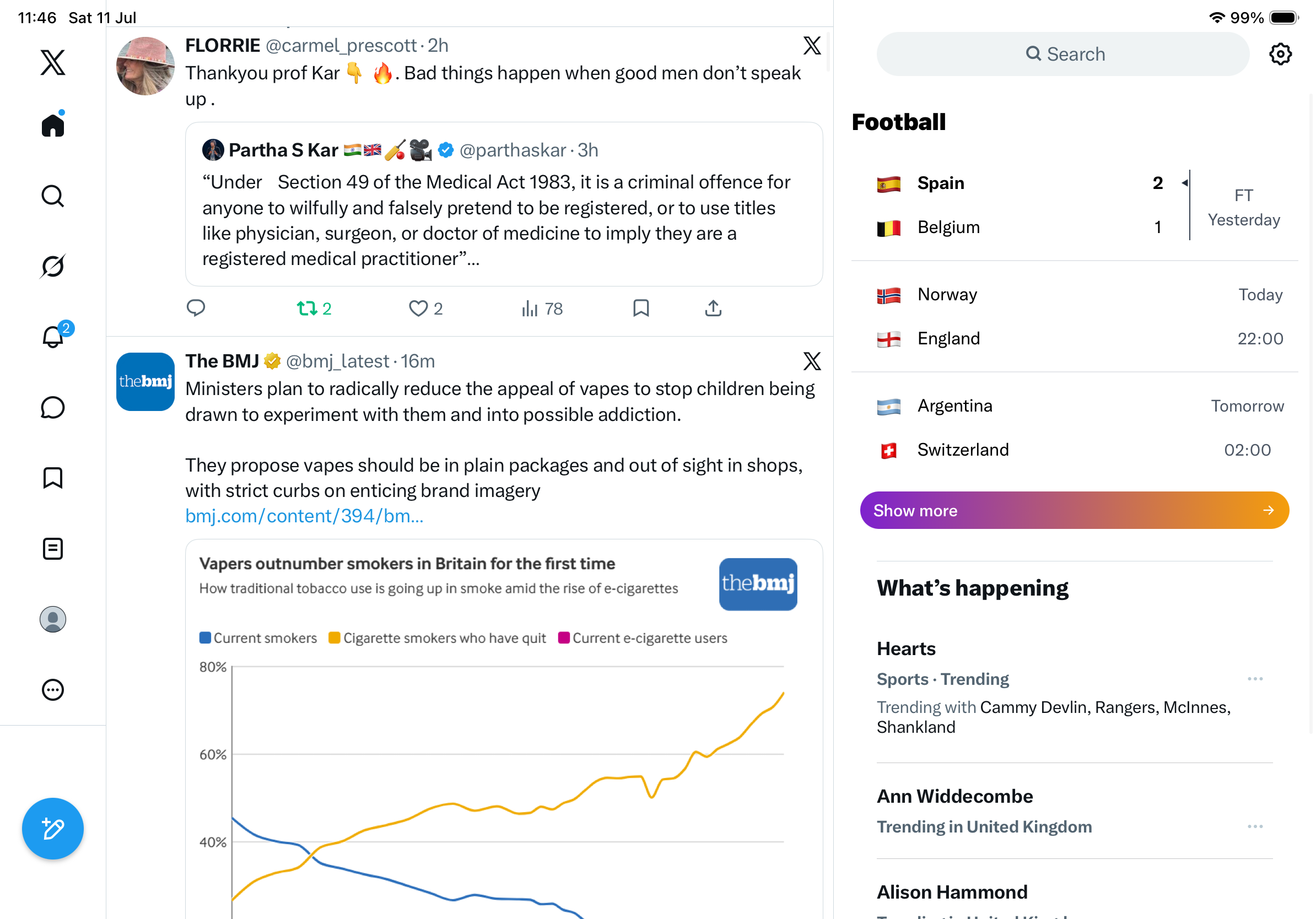This screenshot has width=1316, height=919.
Task: Open three-dot menu for Hearts trend
Action: [1255, 678]
